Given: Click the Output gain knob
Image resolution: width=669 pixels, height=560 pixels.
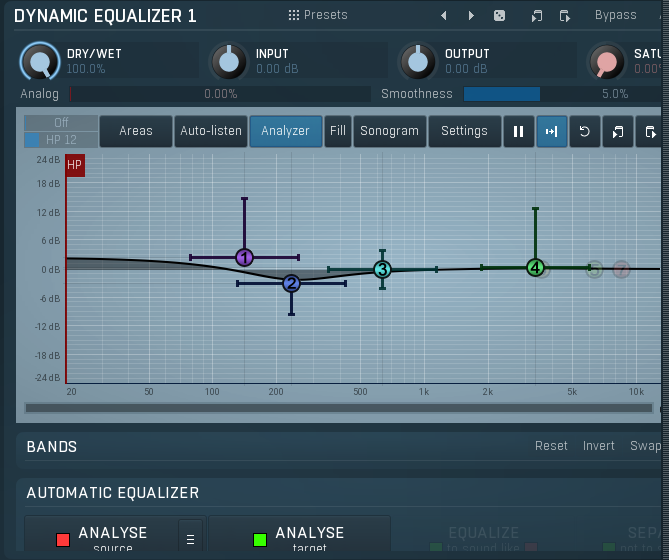Looking at the screenshot, I should point(418,62).
